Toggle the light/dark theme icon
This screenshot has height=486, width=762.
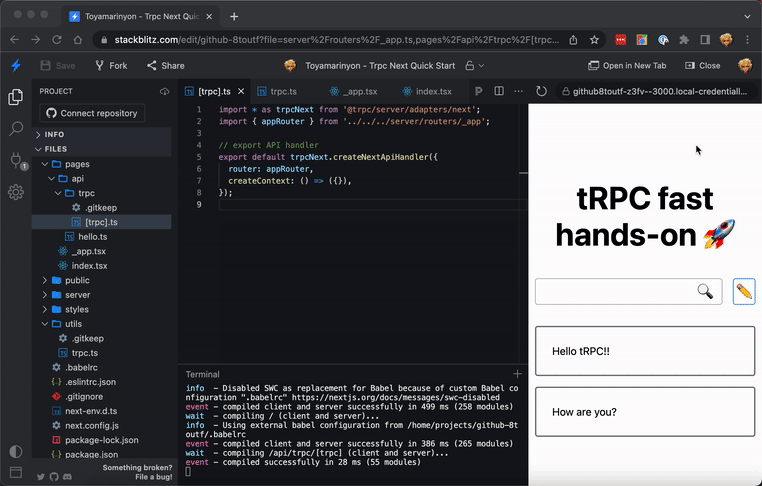(x=16, y=451)
